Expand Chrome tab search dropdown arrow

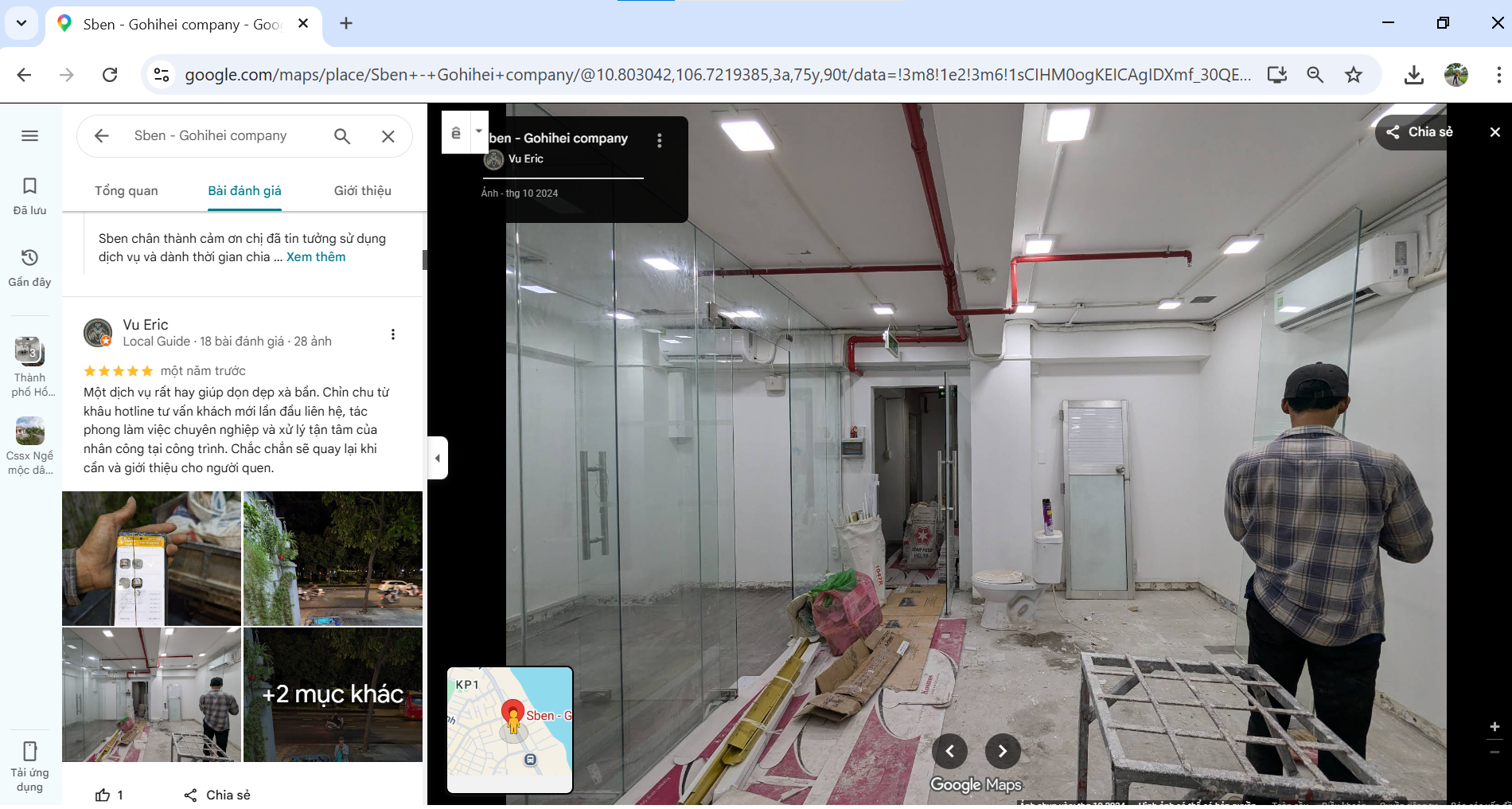click(x=21, y=23)
